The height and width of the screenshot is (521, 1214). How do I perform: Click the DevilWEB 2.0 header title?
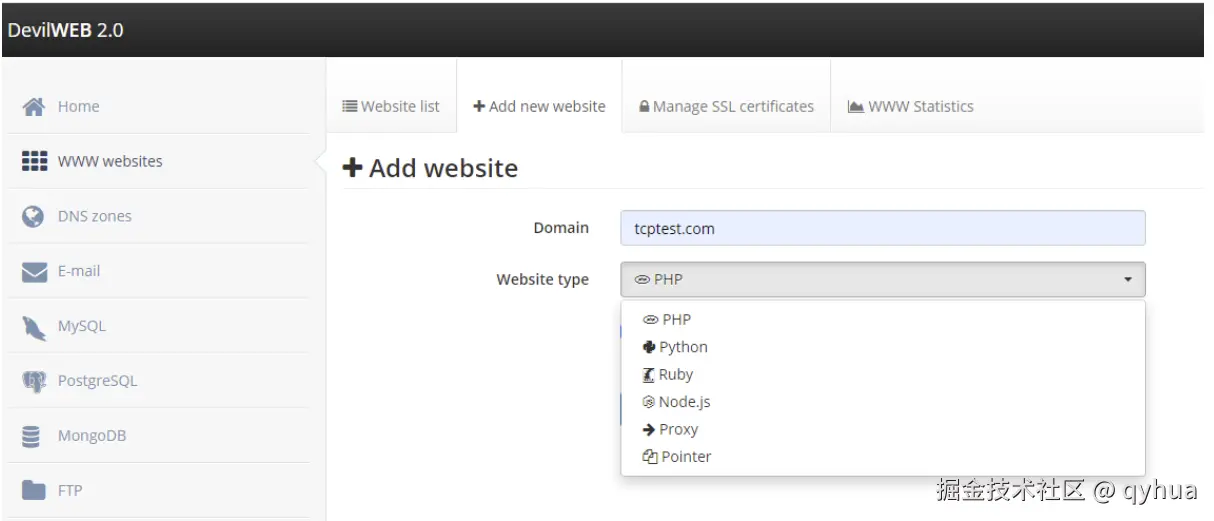tap(66, 30)
